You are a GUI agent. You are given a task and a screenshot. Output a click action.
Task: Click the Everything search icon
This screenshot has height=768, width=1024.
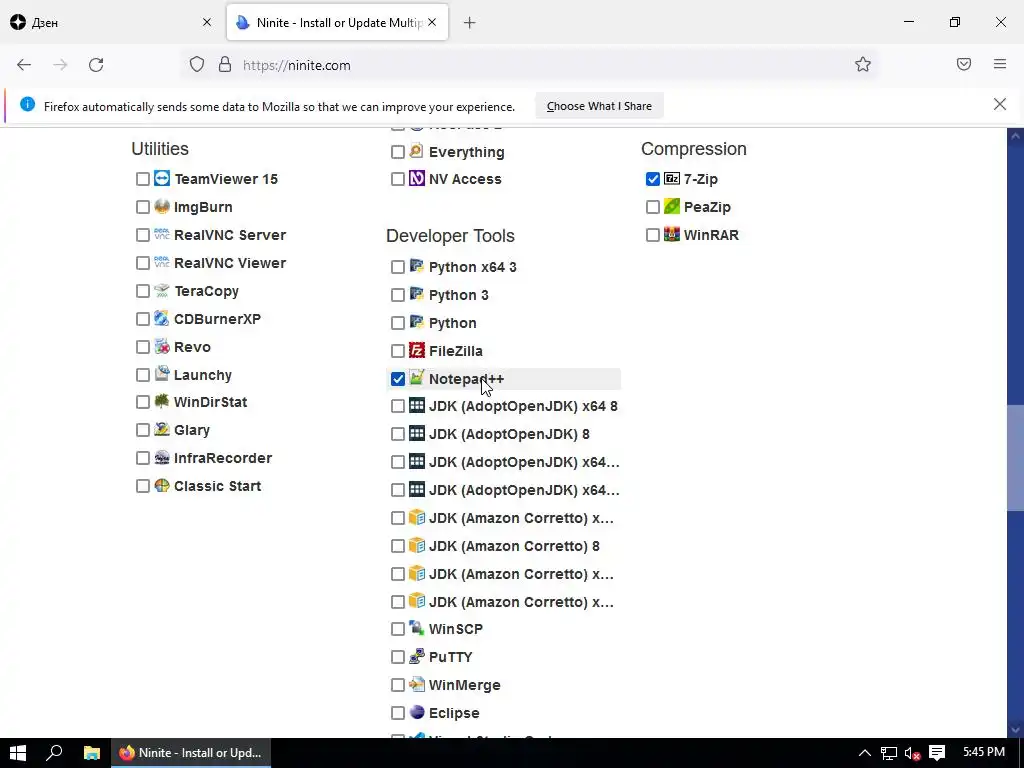pos(417,152)
